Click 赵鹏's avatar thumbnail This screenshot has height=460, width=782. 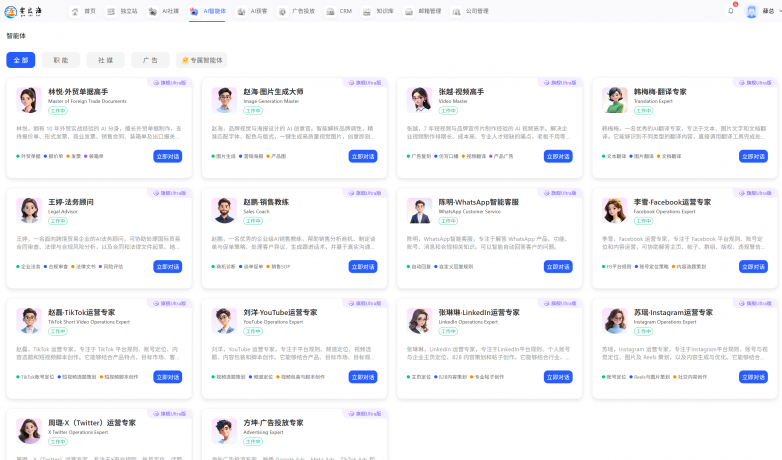coord(224,210)
